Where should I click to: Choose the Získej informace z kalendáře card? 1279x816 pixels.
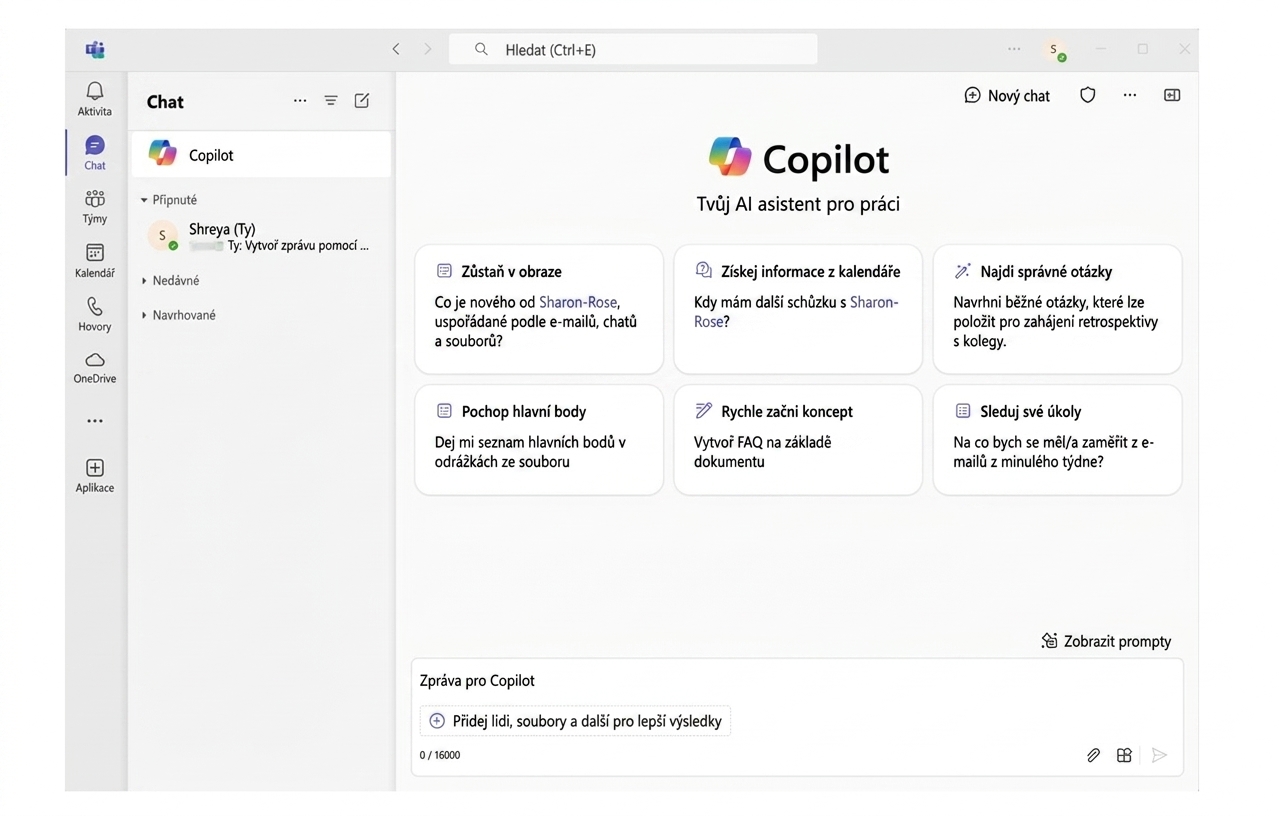tap(798, 310)
